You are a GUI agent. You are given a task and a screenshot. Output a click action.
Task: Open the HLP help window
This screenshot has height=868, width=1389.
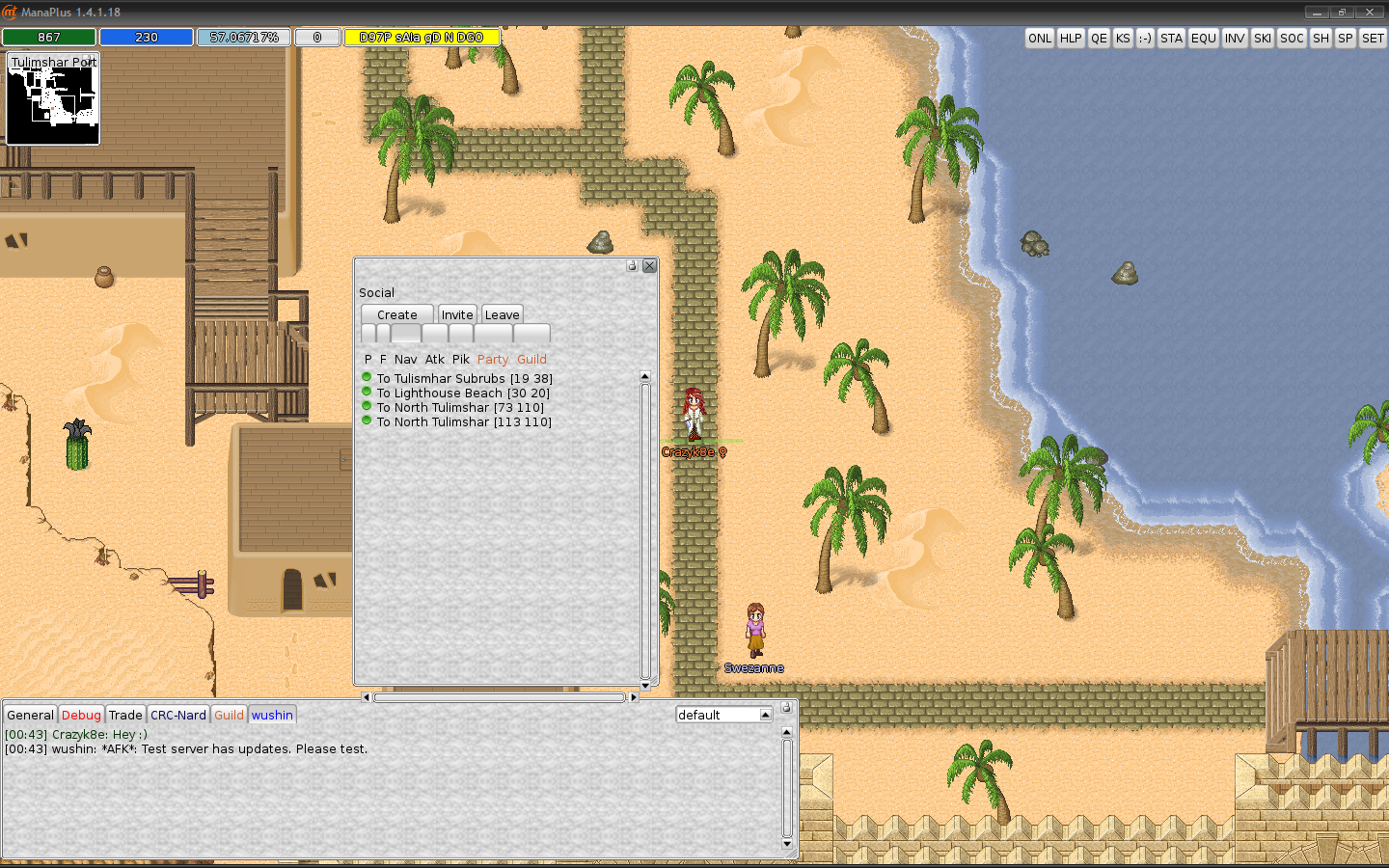coord(1071,38)
